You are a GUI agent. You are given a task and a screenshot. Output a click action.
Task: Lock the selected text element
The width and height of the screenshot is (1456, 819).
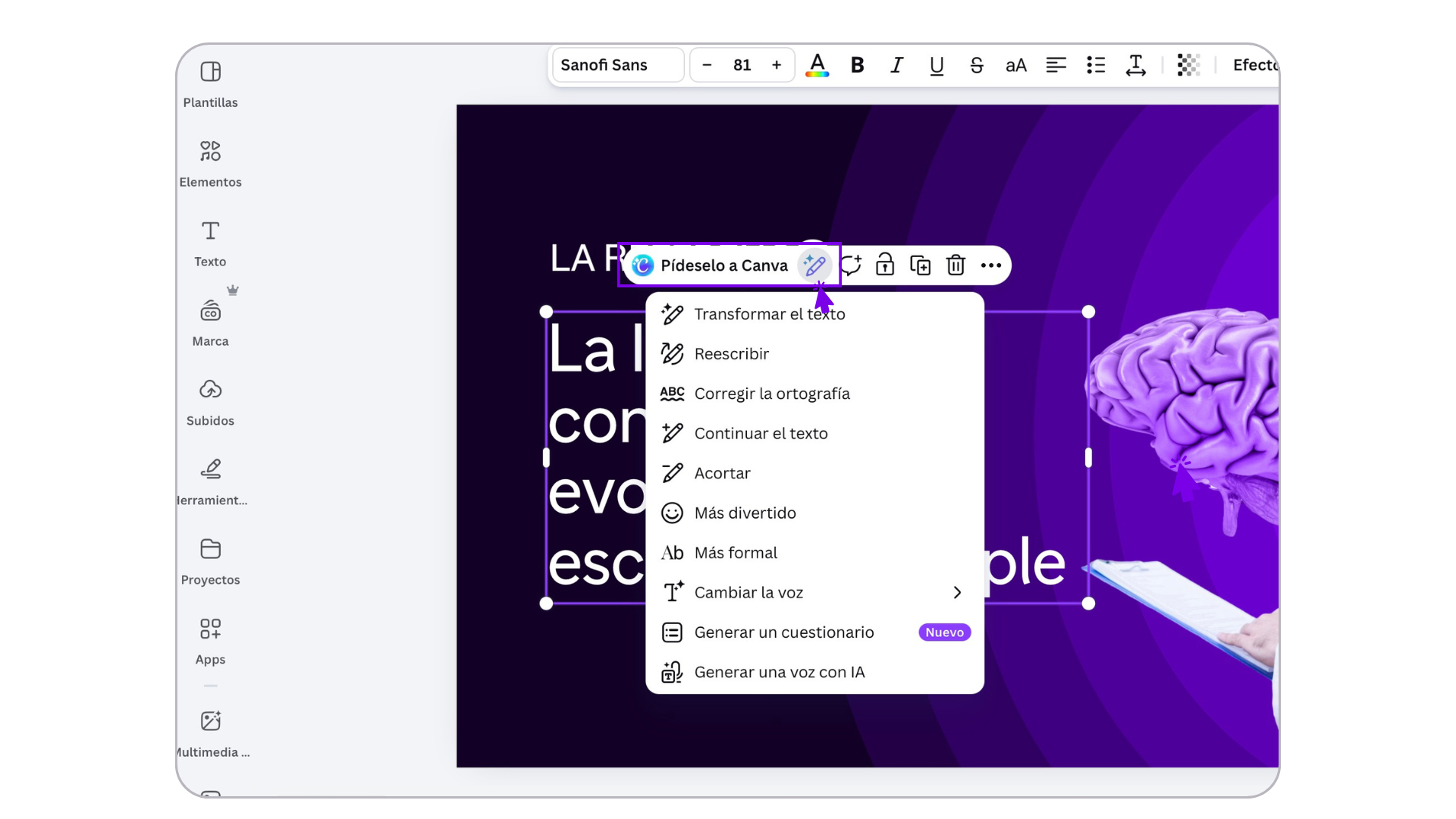(885, 265)
